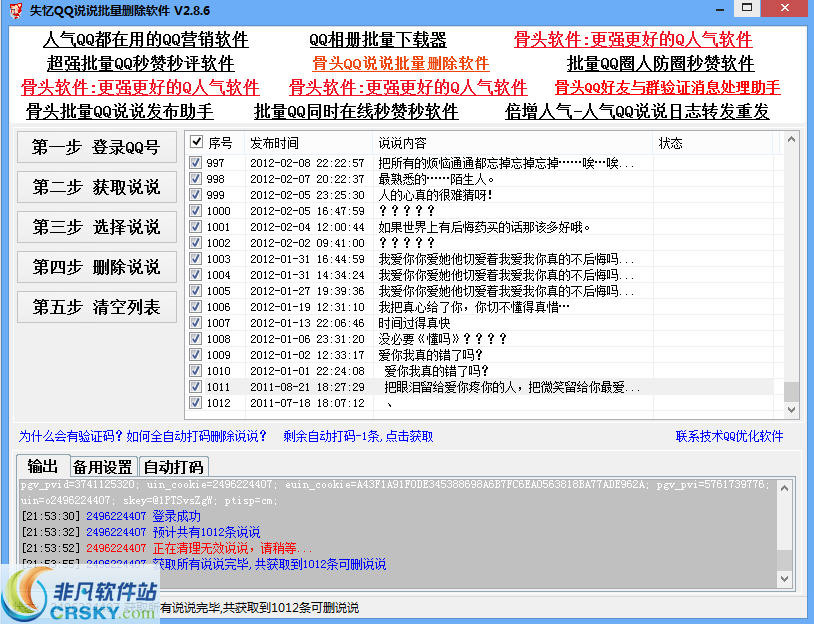Open link QQ相册批量下载器
The width and height of the screenshot is (814, 624).
tap(378, 40)
